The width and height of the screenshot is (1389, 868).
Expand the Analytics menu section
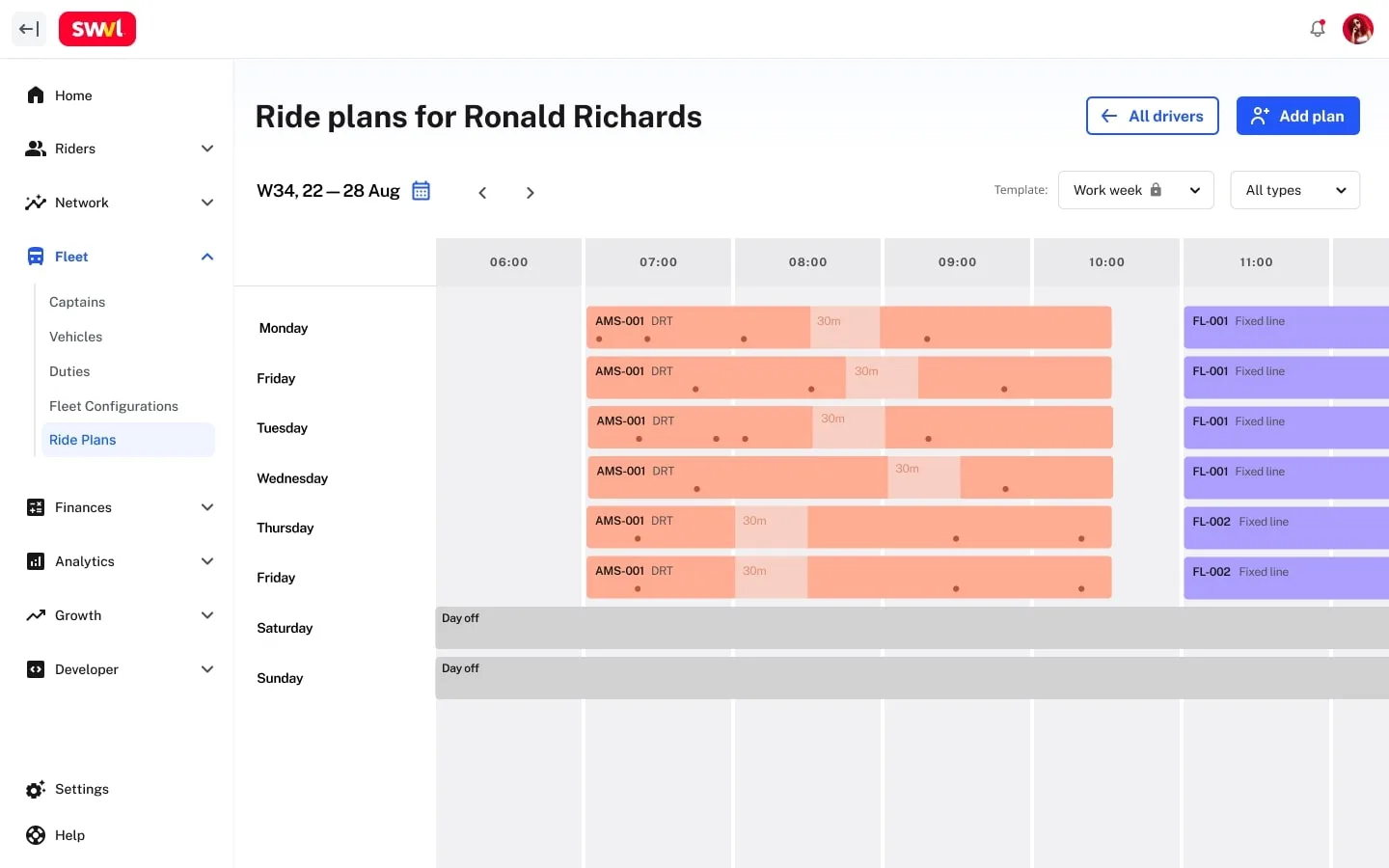point(206,561)
